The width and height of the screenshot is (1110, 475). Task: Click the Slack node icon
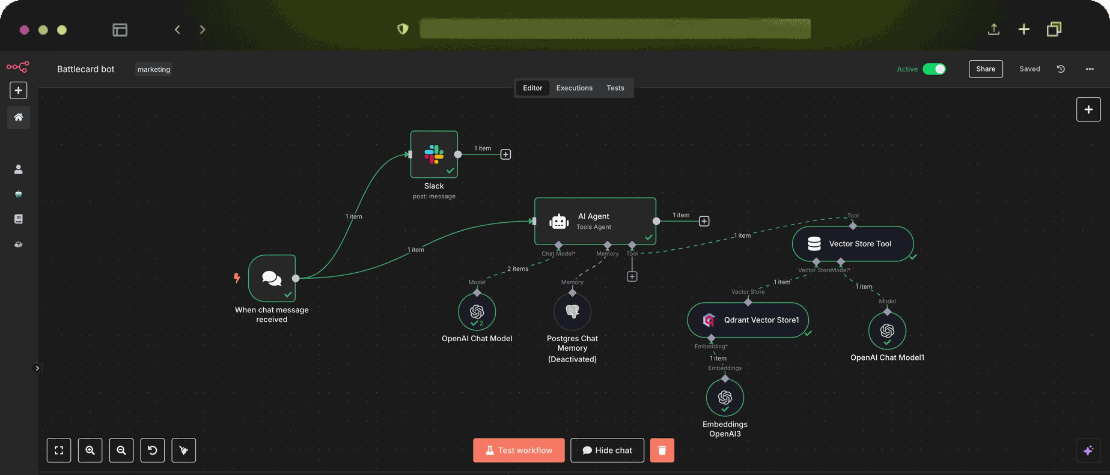point(434,154)
